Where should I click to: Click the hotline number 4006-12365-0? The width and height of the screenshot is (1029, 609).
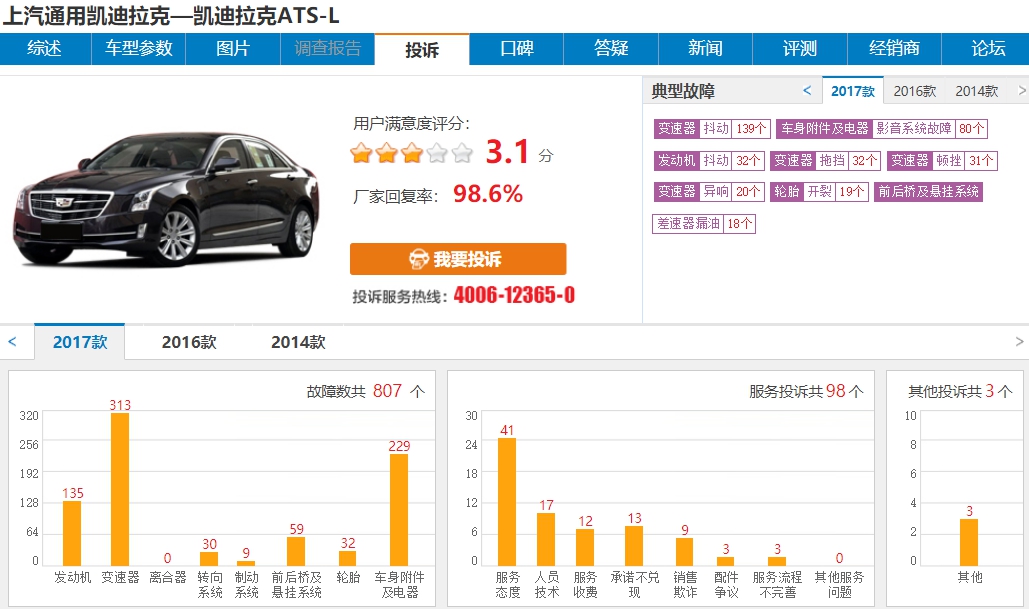(x=514, y=295)
